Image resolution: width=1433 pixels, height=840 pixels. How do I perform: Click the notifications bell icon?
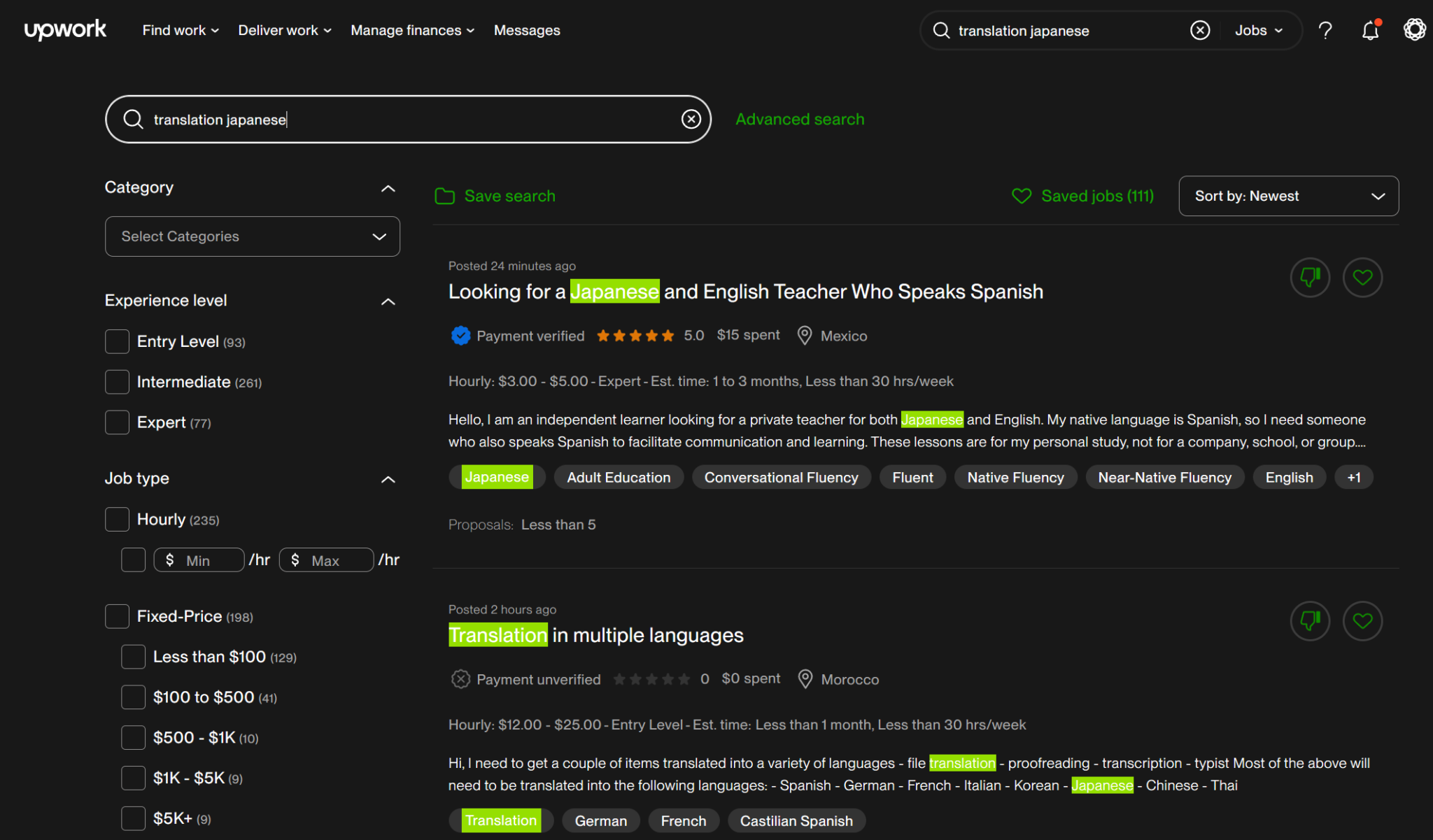tap(1370, 31)
